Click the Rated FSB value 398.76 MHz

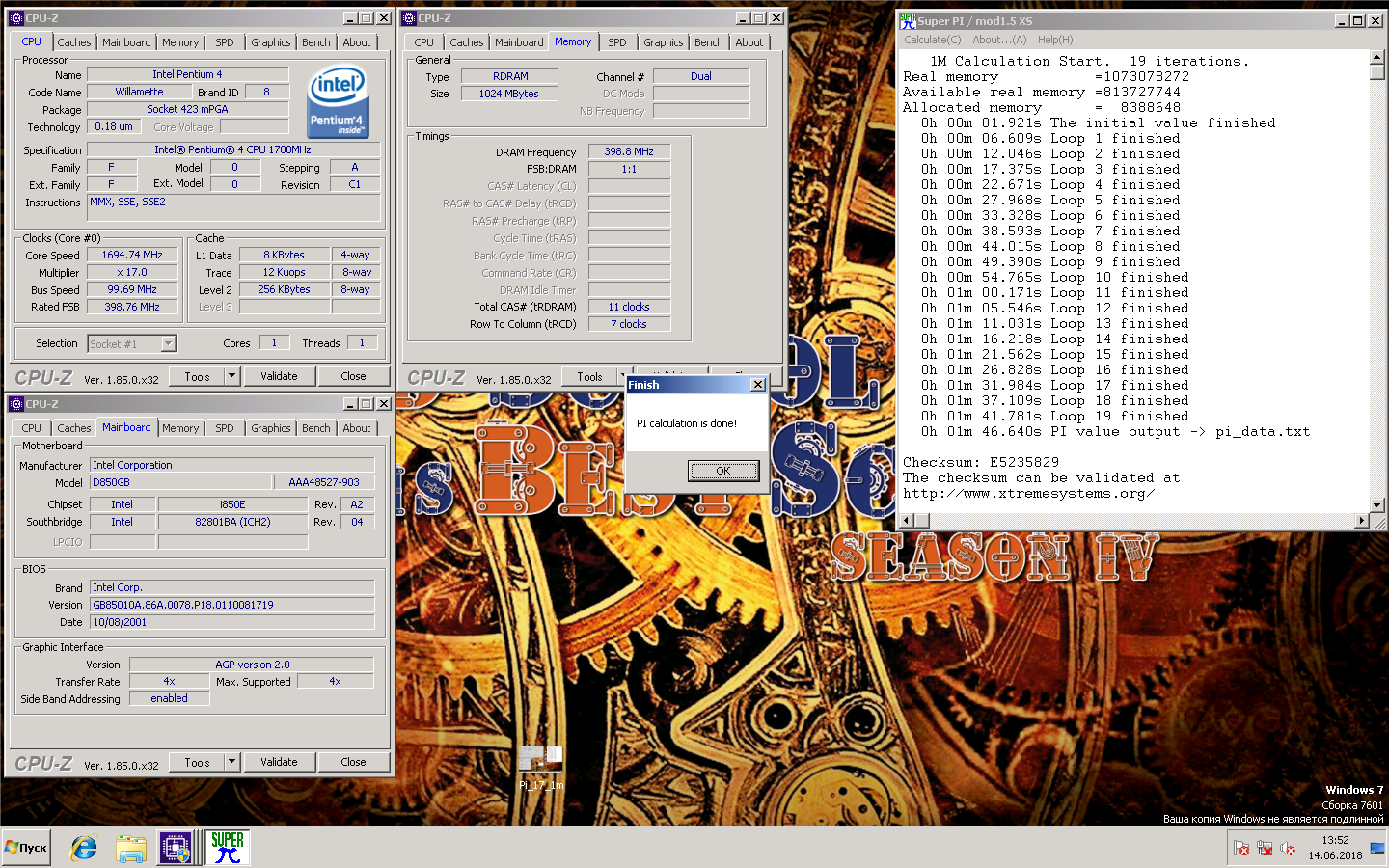click(132, 307)
